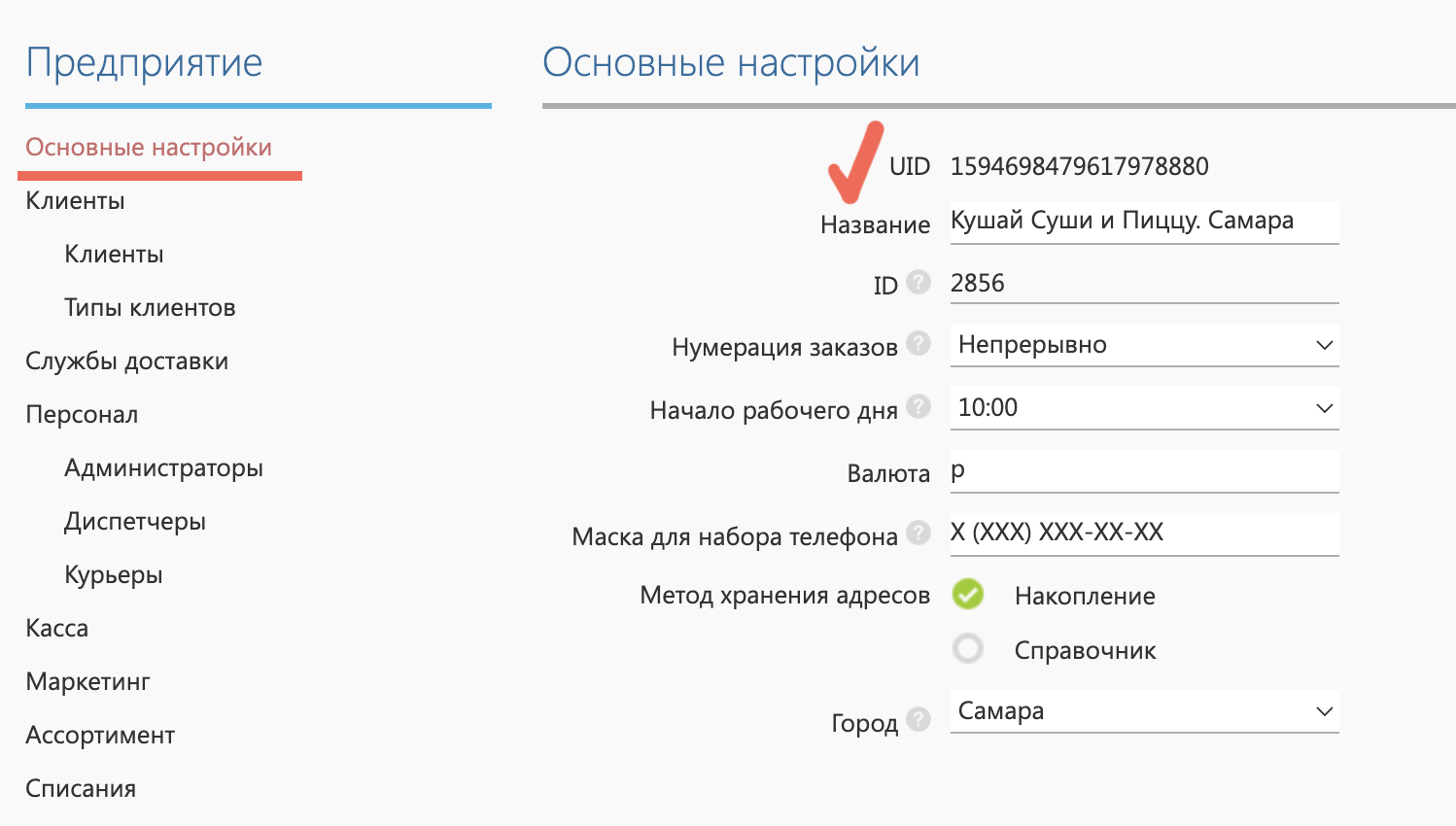Navigate to Ассортимент section

[100, 736]
